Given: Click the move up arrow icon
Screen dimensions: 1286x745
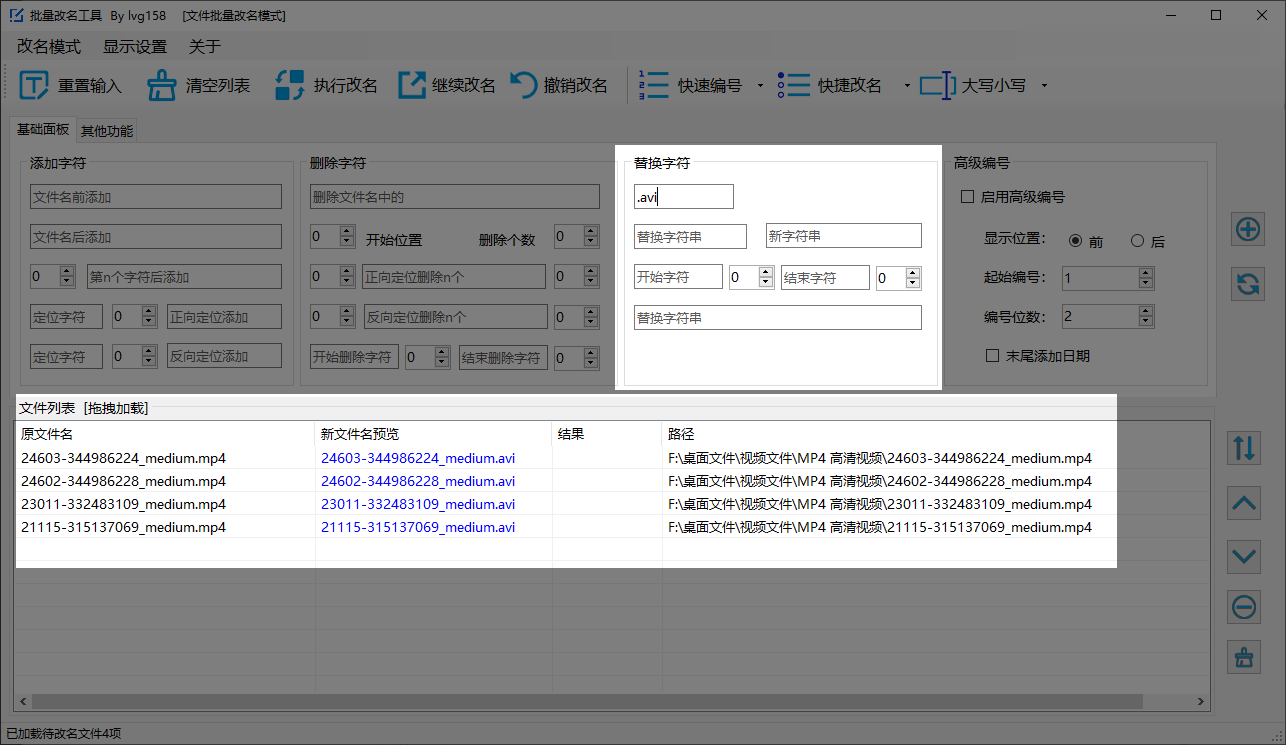Looking at the screenshot, I should pos(1244,502).
